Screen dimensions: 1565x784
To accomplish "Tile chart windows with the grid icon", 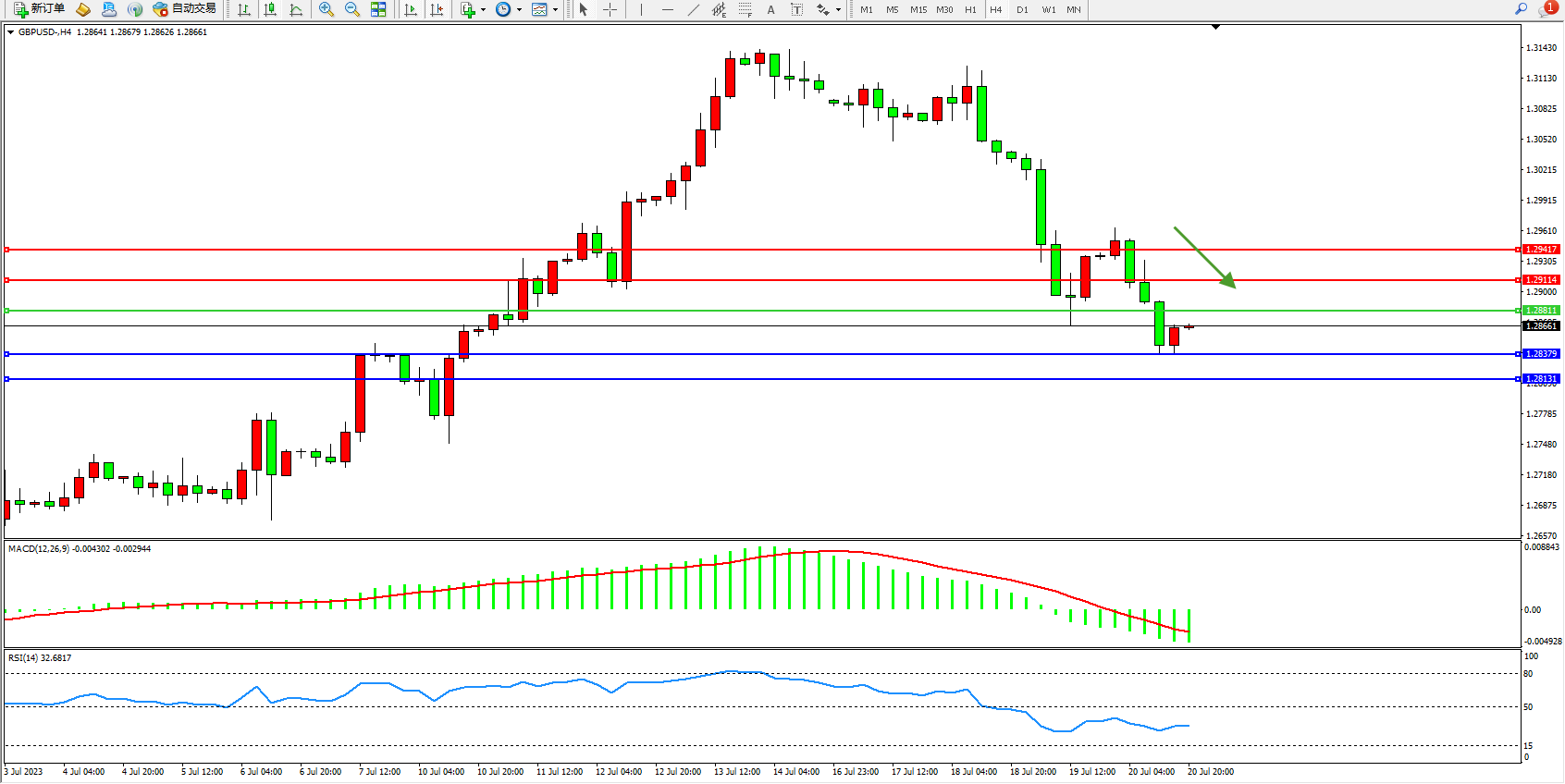I will [378, 9].
